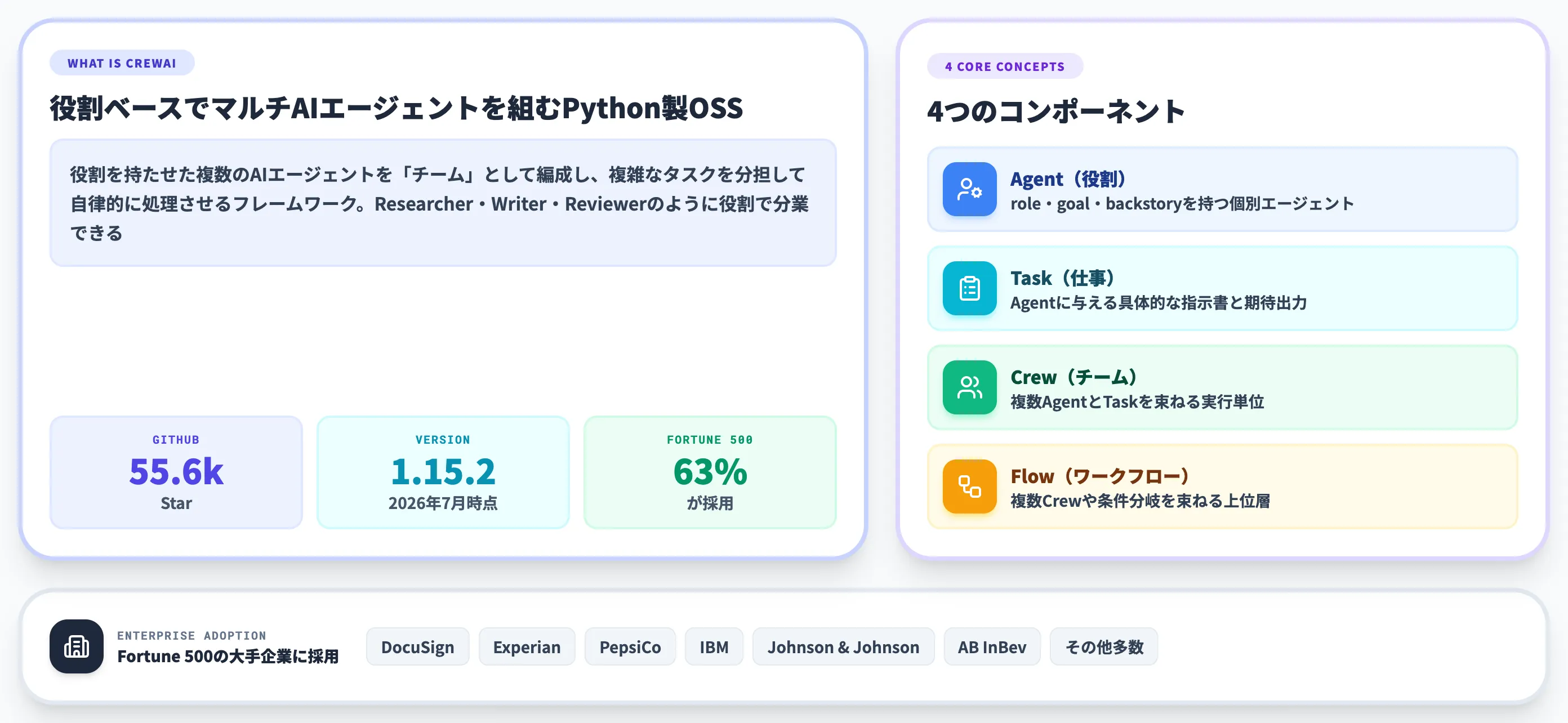The width and height of the screenshot is (1568, 723).
Task: Click the Fortune 500 63% card
Action: coord(710,472)
